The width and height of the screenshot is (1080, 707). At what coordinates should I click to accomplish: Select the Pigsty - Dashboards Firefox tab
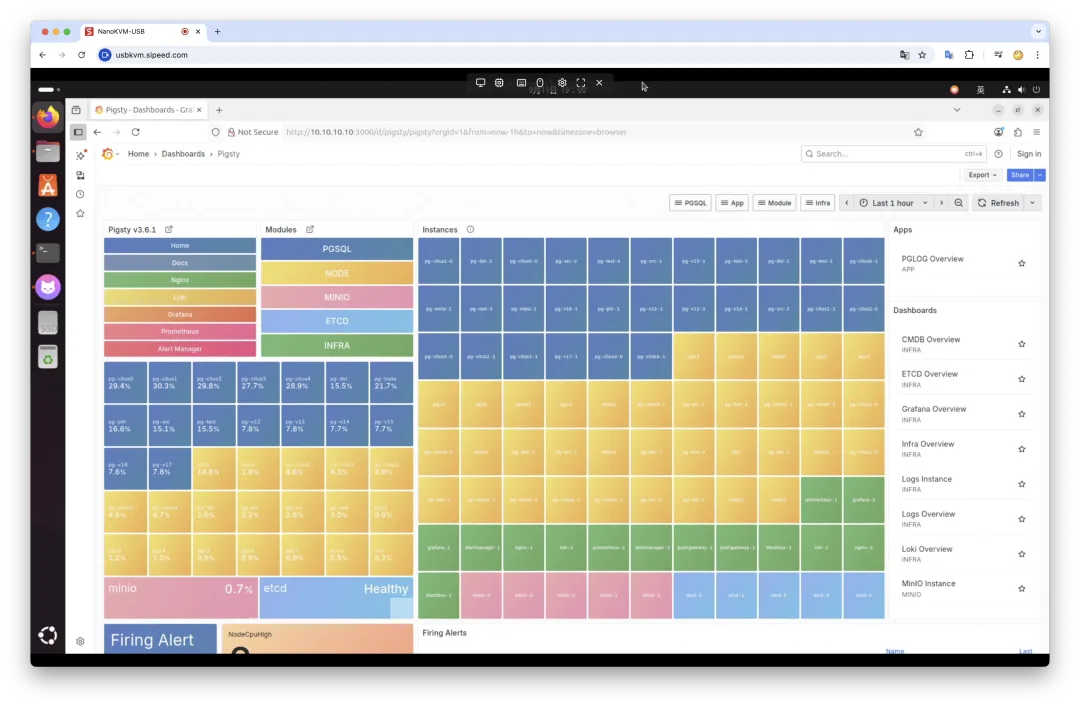click(147, 110)
